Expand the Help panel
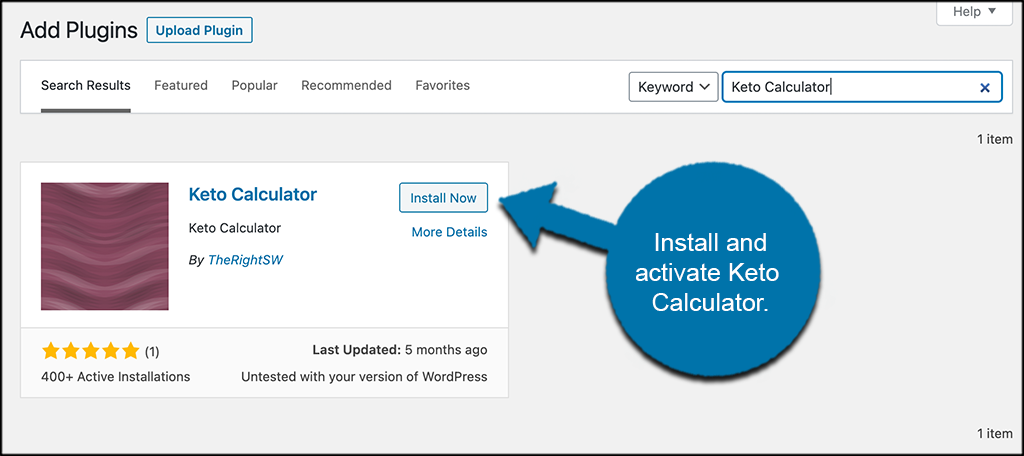The height and width of the screenshot is (456, 1024). coord(974,12)
